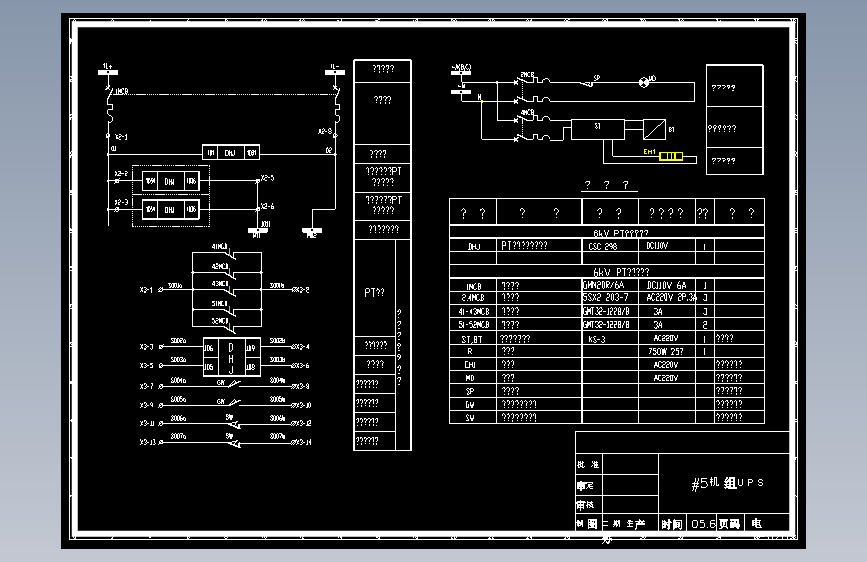Select the "审核" row label in title block

[x=586, y=504]
